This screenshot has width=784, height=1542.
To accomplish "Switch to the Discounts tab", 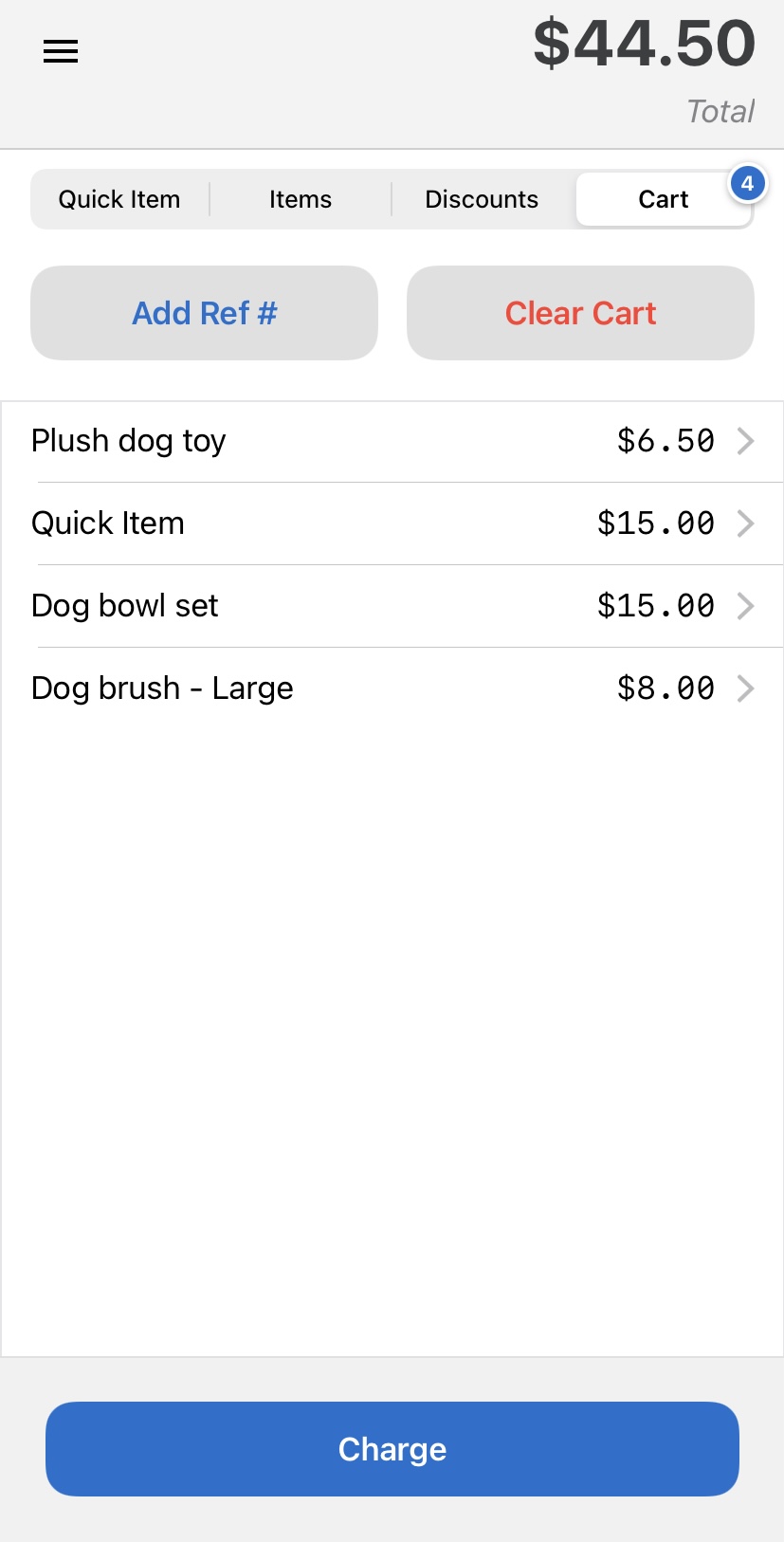I will pos(482,199).
